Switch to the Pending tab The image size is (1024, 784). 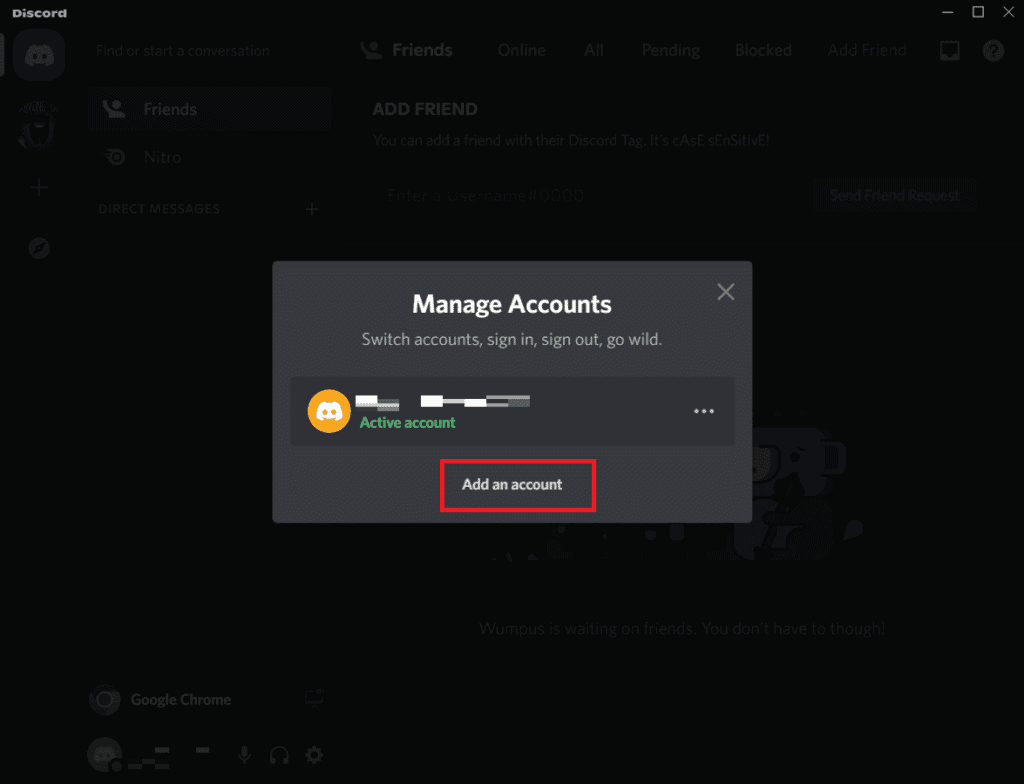click(670, 50)
